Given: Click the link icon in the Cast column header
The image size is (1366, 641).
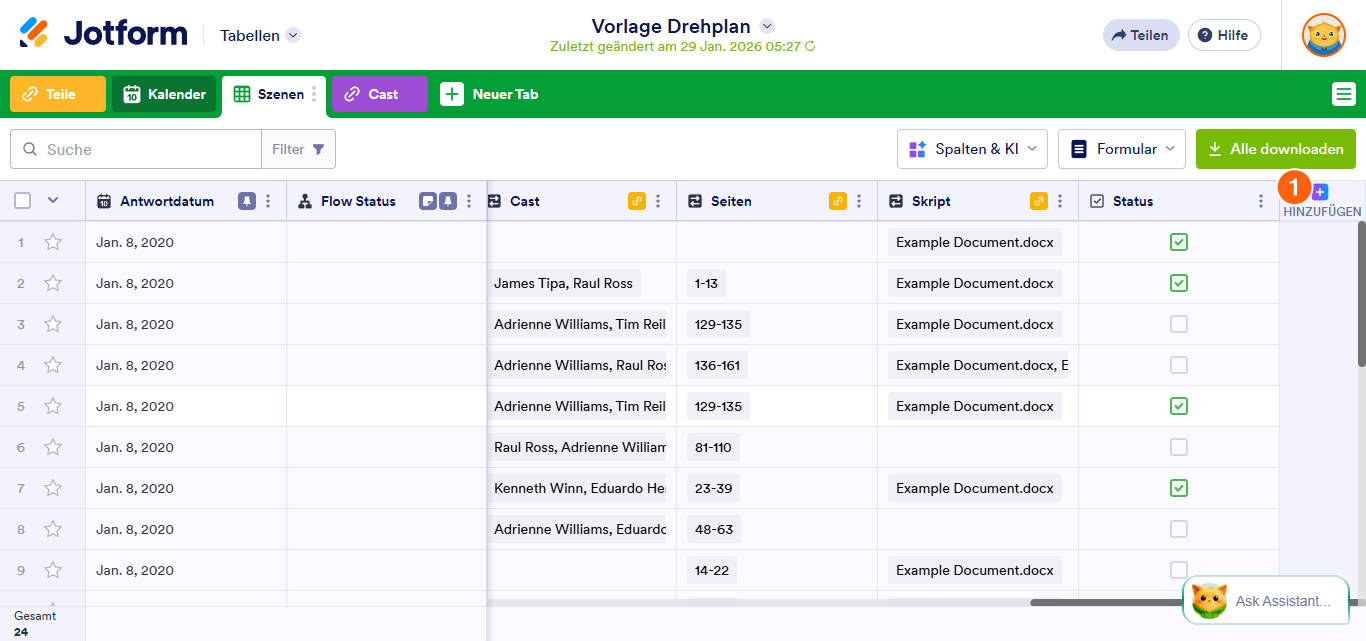Looking at the screenshot, I should (x=637, y=201).
